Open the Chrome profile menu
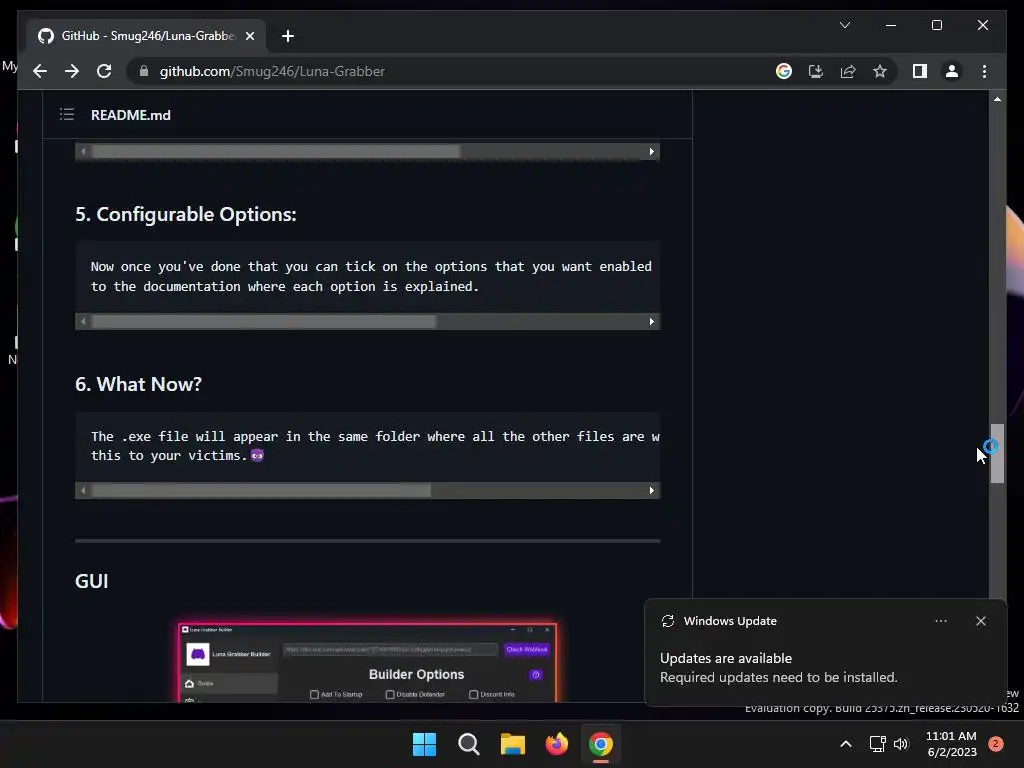The image size is (1024, 768). pos(952,71)
